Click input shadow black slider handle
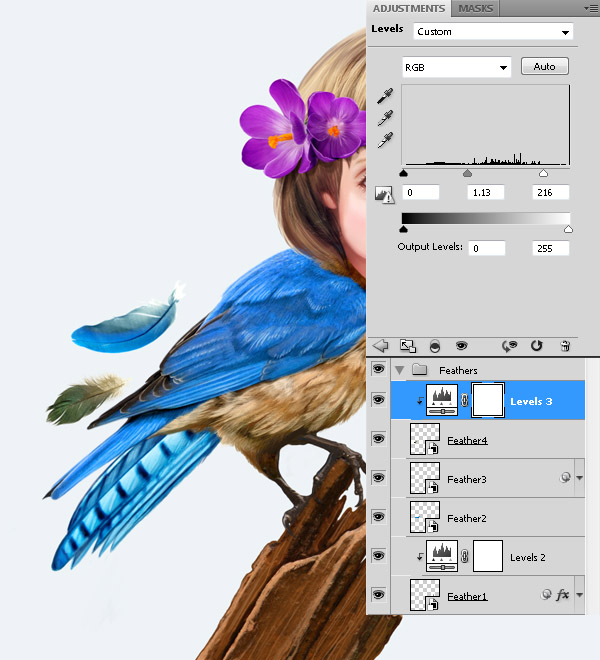 click(403, 173)
